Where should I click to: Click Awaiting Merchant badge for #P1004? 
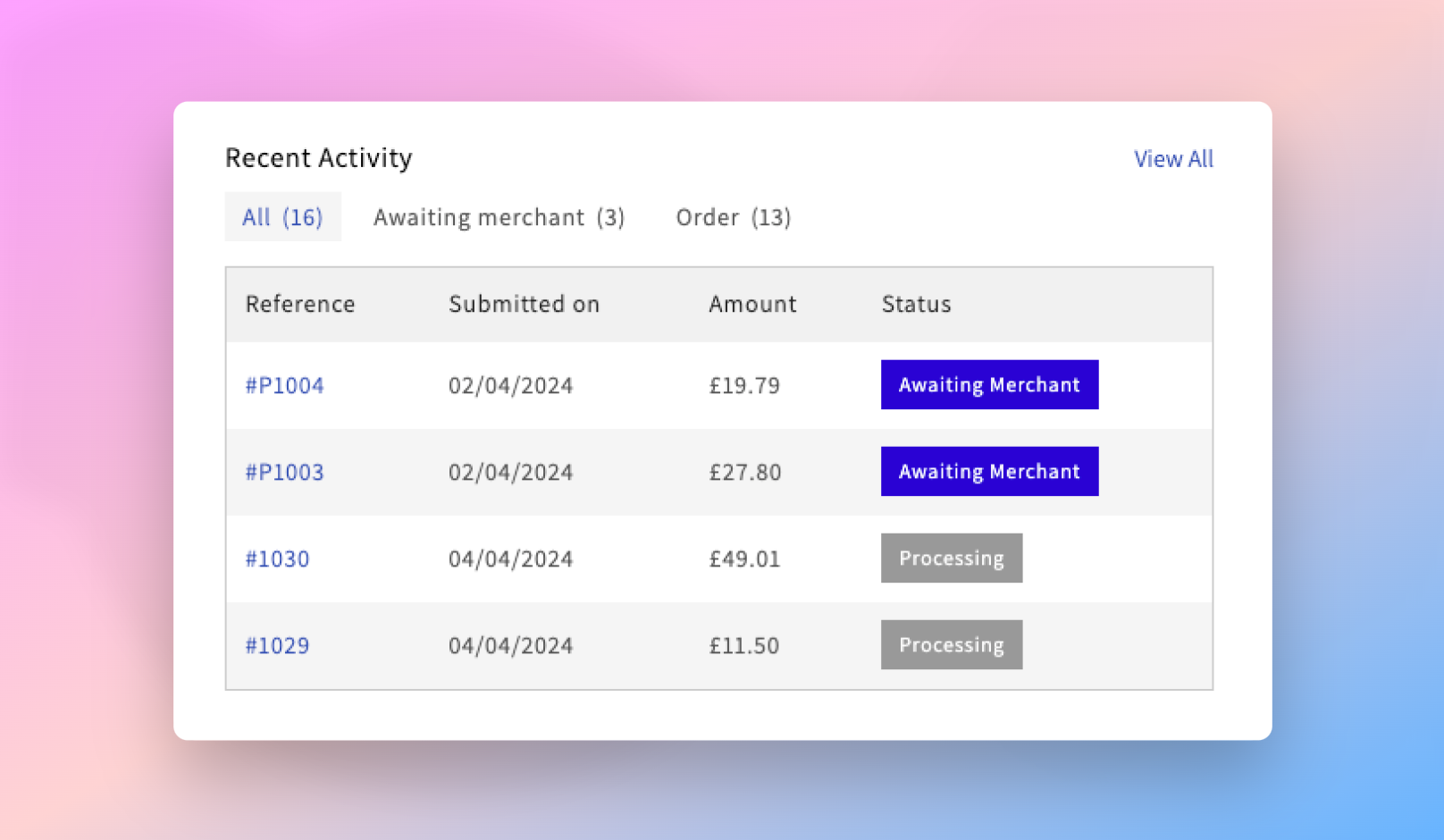coord(989,385)
